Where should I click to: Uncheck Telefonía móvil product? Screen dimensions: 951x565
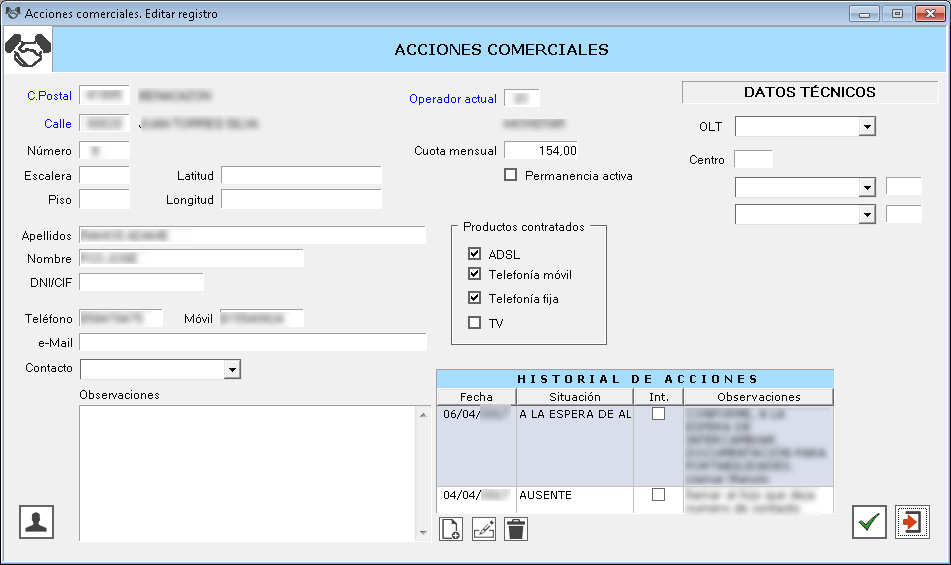click(x=475, y=274)
